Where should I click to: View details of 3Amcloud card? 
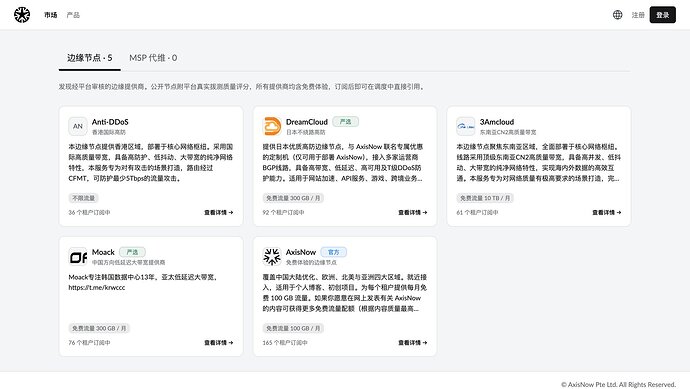tap(607, 213)
